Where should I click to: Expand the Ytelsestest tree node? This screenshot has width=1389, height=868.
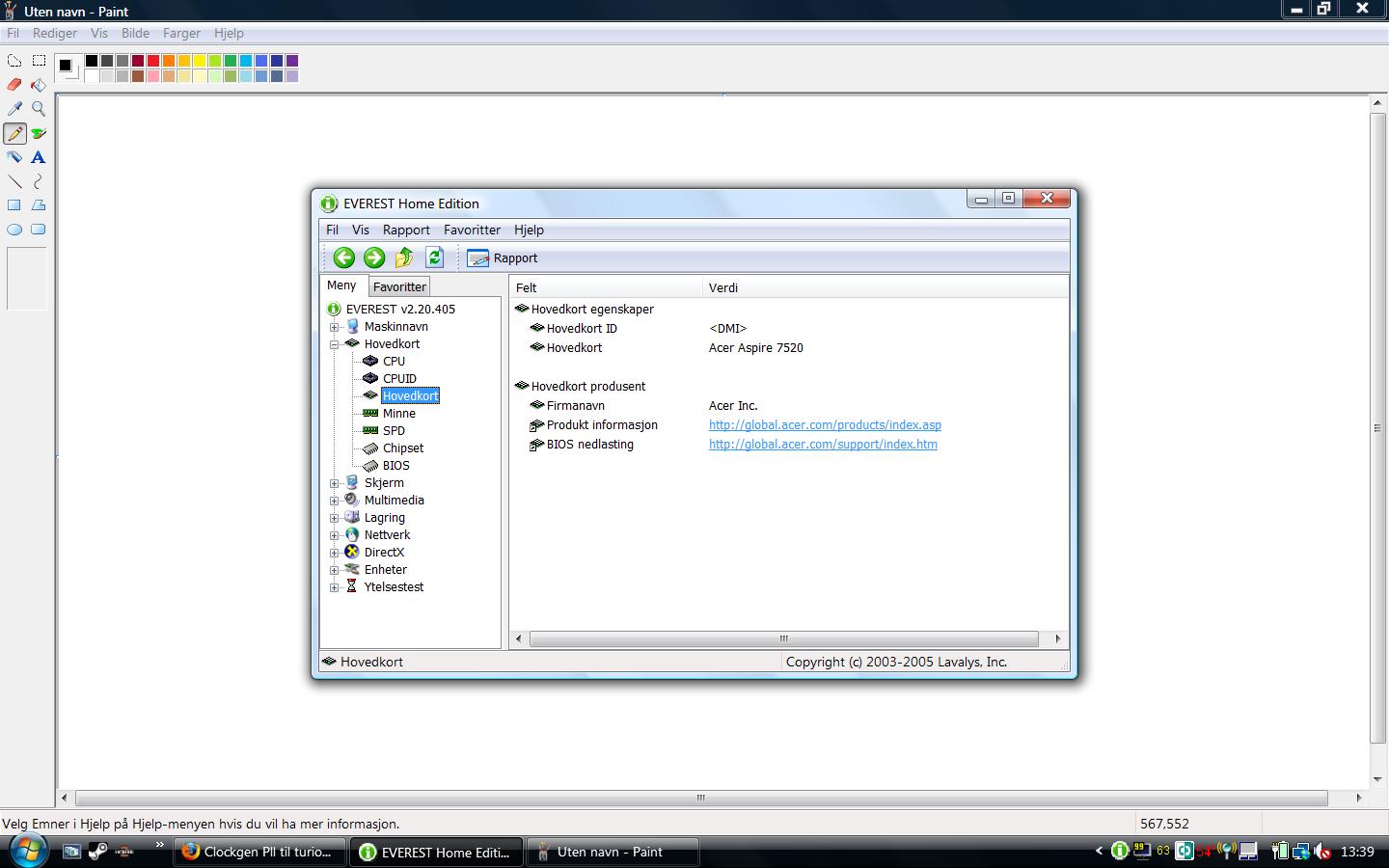335,587
